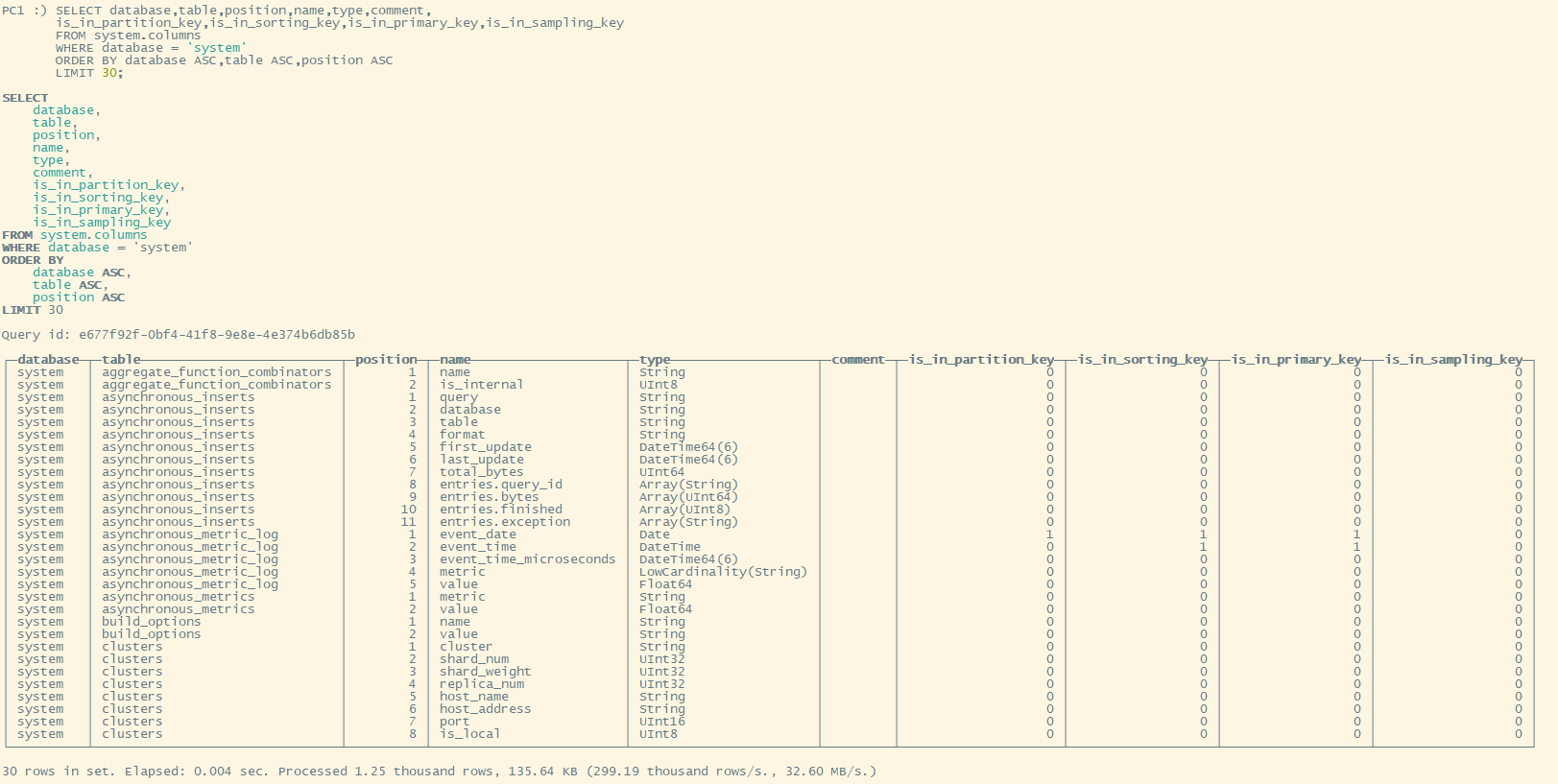Click 'position ASC' line in echoed query
Screen dimensions: 1558x784
pos(79,297)
